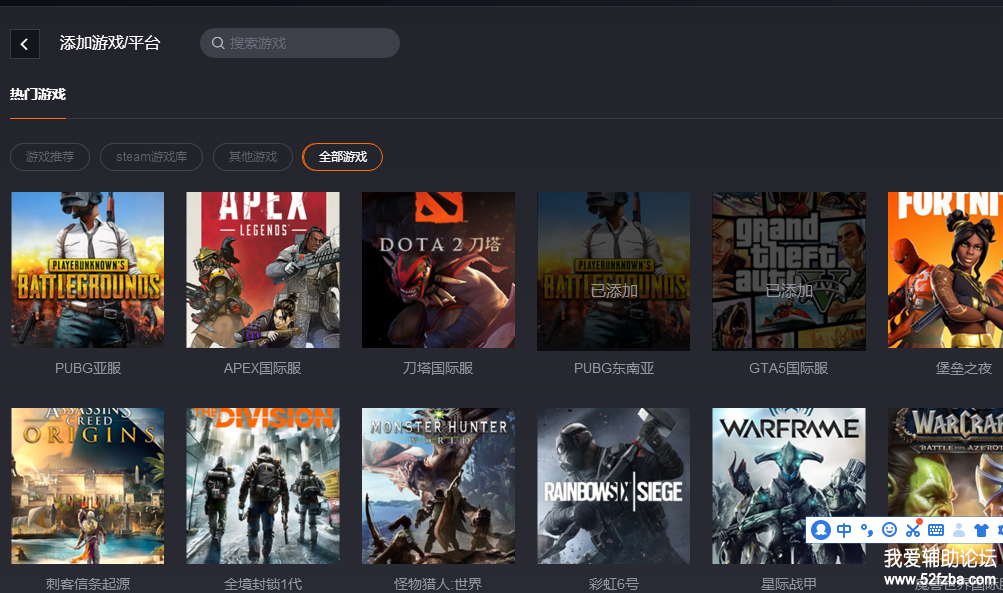Image resolution: width=1003 pixels, height=593 pixels.
Task: Switch to the 其他游戏 filter
Action: [x=253, y=157]
